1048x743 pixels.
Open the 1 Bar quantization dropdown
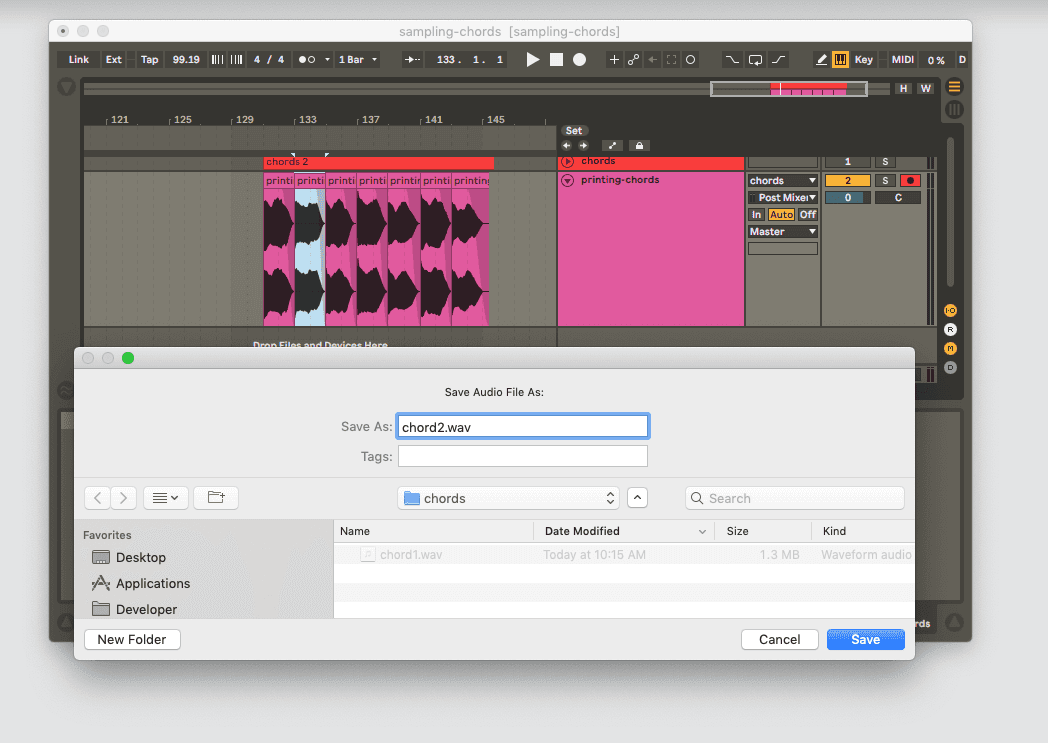tap(357, 59)
